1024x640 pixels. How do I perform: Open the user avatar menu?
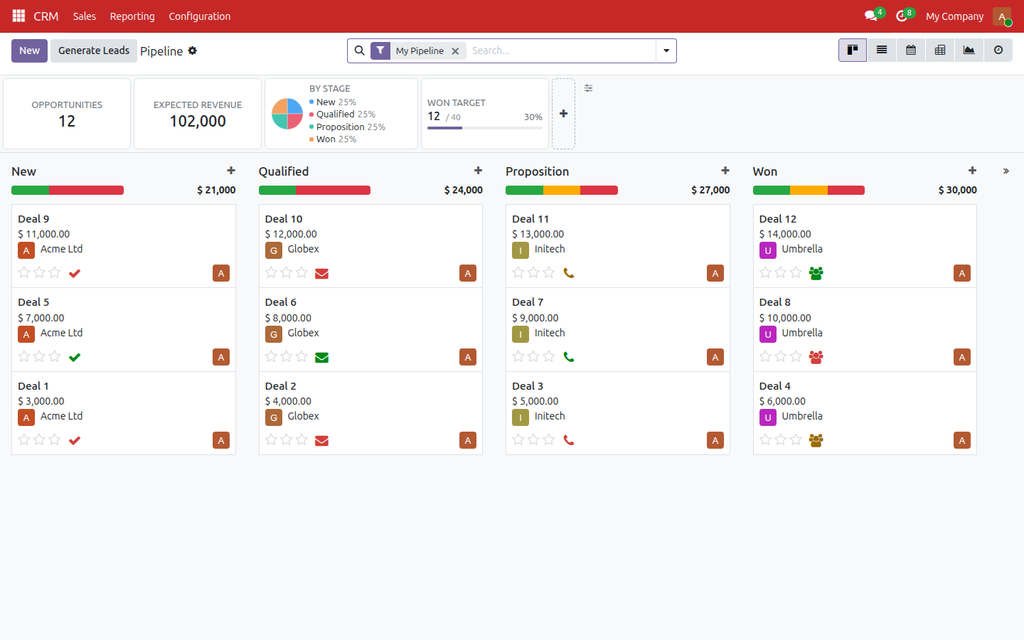point(1002,16)
